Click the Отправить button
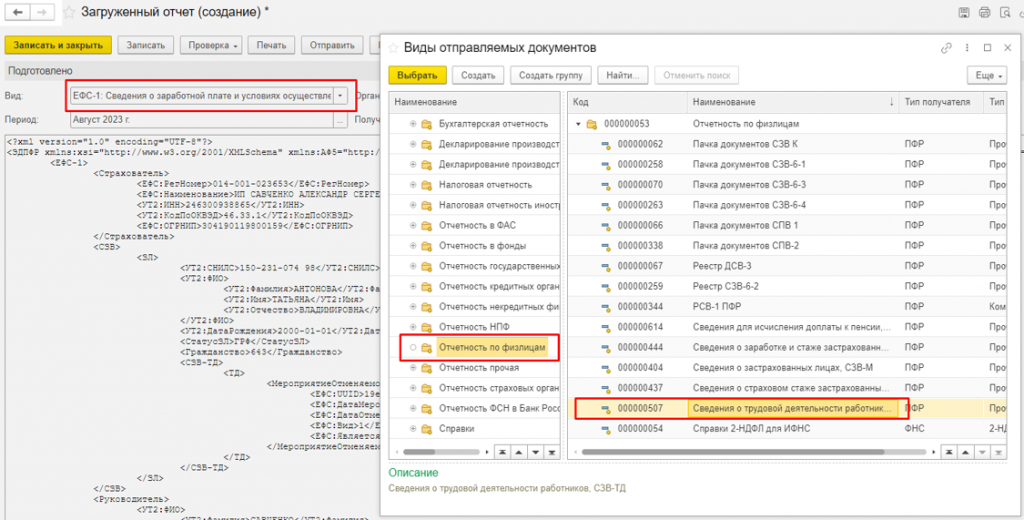 click(332, 45)
